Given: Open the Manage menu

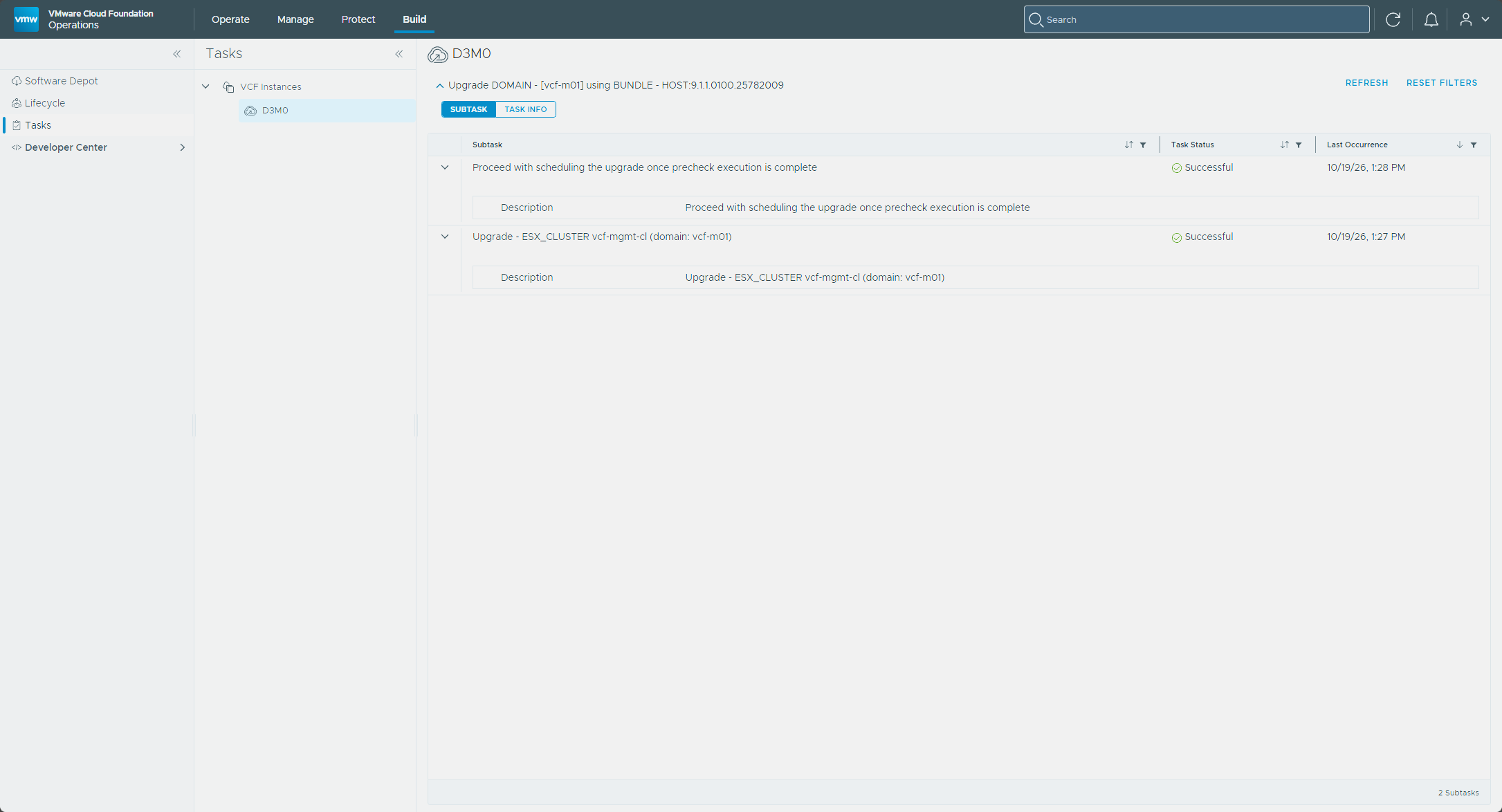Looking at the screenshot, I should coord(295,19).
